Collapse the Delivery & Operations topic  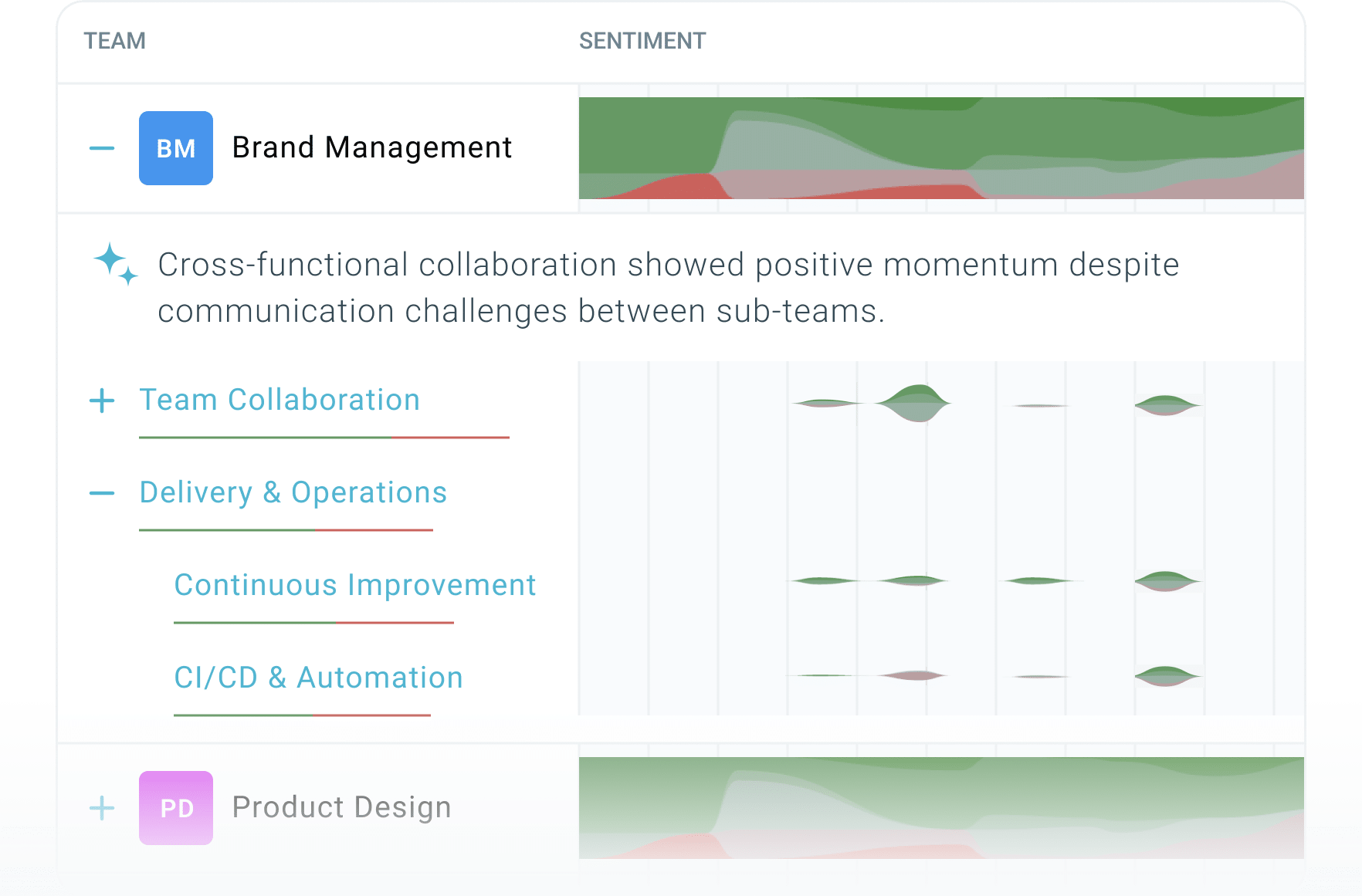point(102,493)
